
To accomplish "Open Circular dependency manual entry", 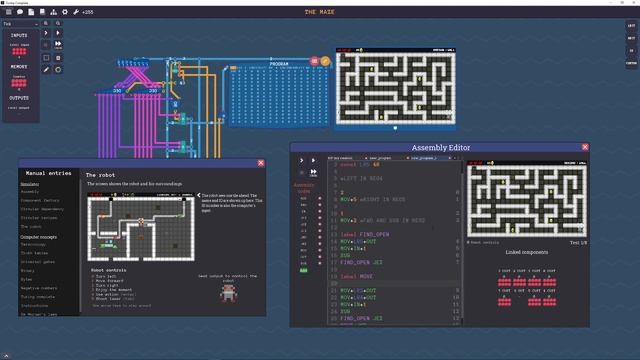I will click(42, 209).
